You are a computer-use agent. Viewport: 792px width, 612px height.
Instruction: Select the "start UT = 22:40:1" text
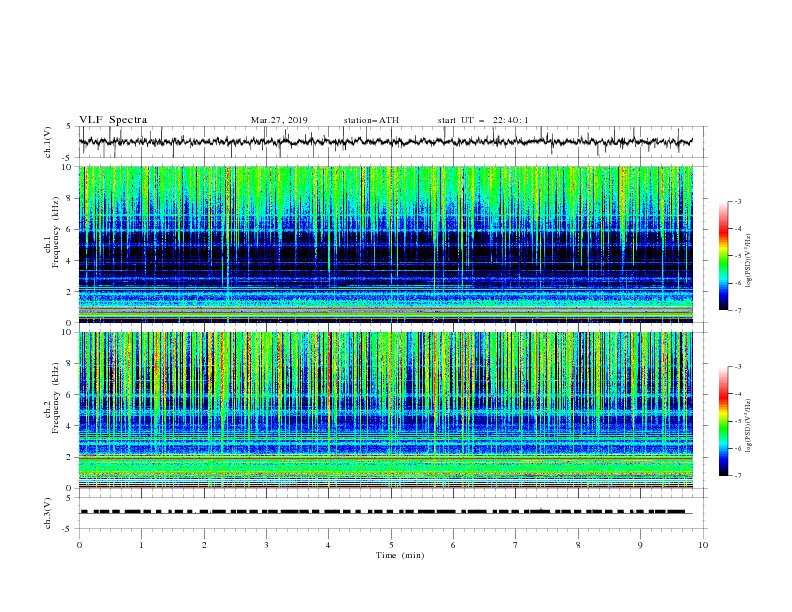click(x=483, y=120)
